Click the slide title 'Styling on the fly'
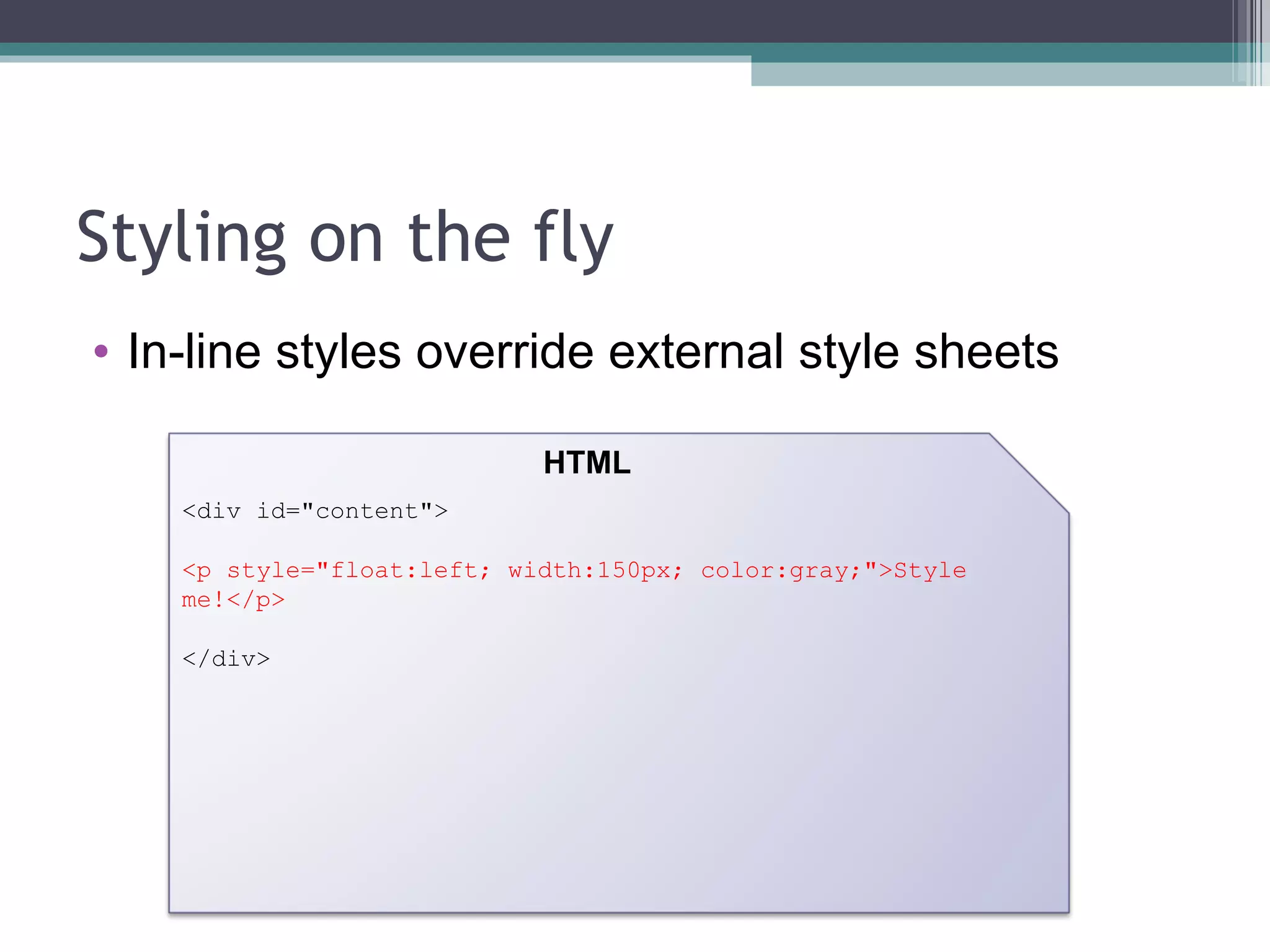 pyautogui.click(x=345, y=240)
